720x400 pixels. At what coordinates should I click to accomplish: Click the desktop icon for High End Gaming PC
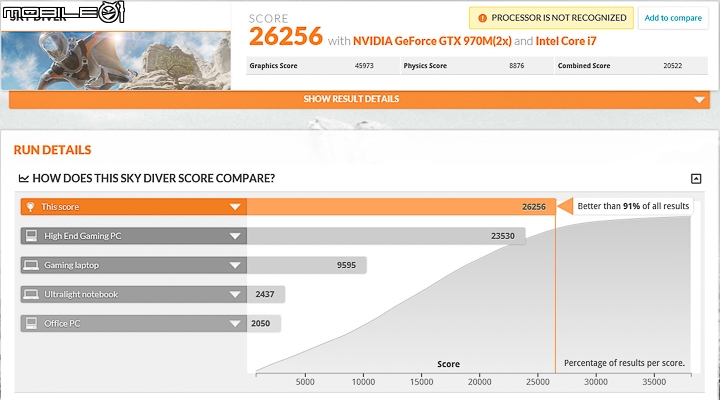tap(31, 236)
